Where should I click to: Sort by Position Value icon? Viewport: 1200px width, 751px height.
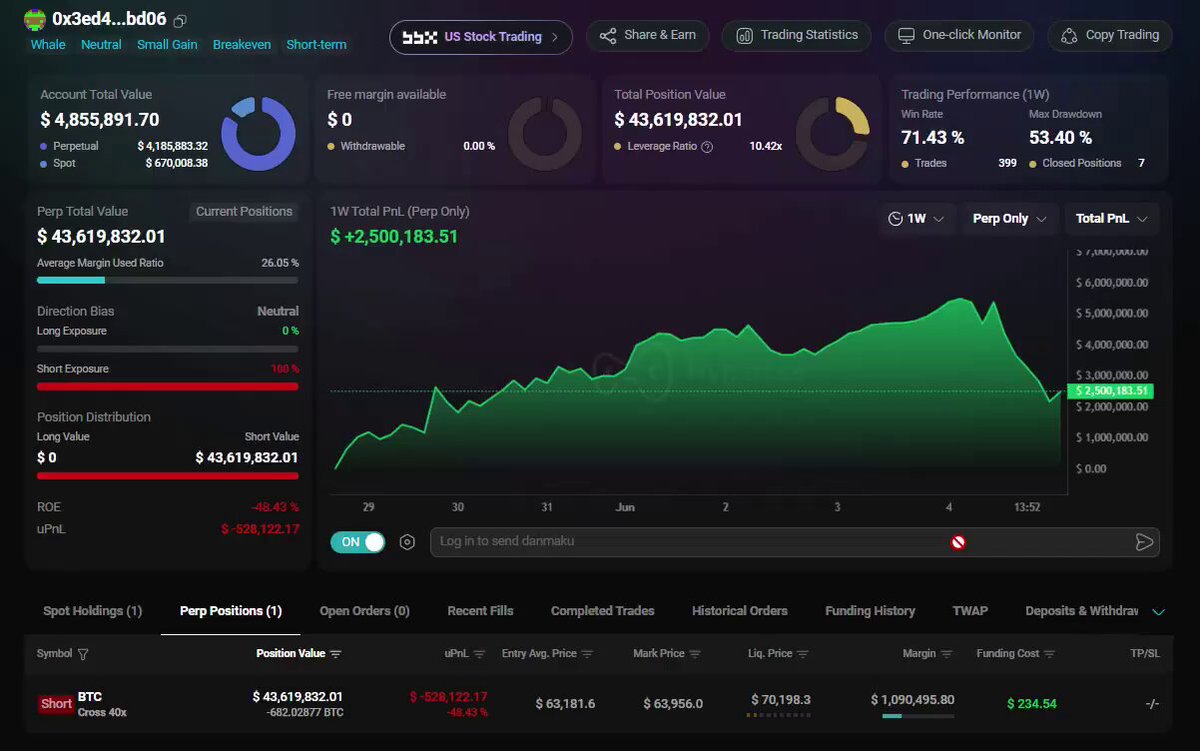tap(336, 654)
